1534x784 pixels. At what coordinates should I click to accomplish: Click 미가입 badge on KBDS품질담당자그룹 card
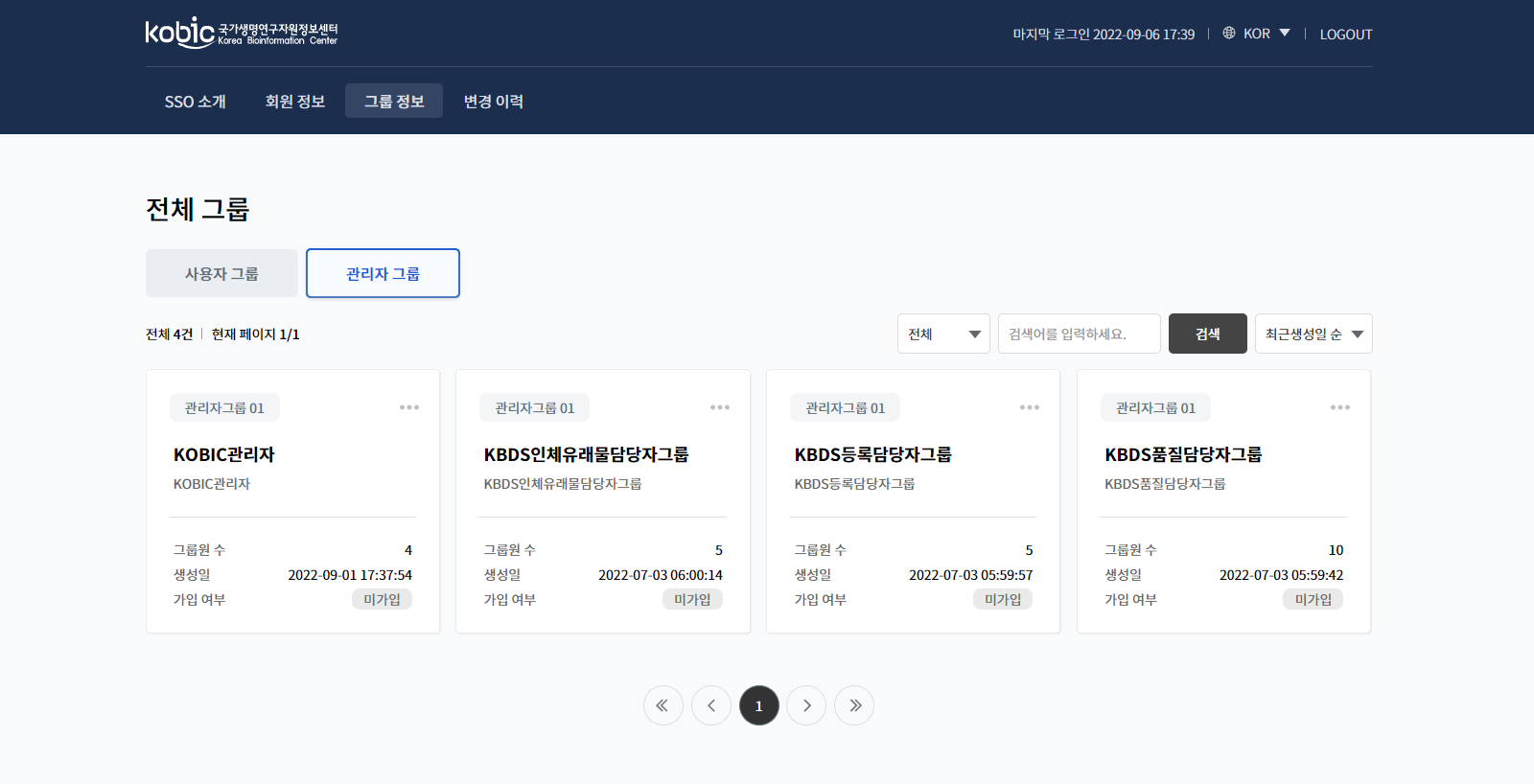(x=1313, y=599)
